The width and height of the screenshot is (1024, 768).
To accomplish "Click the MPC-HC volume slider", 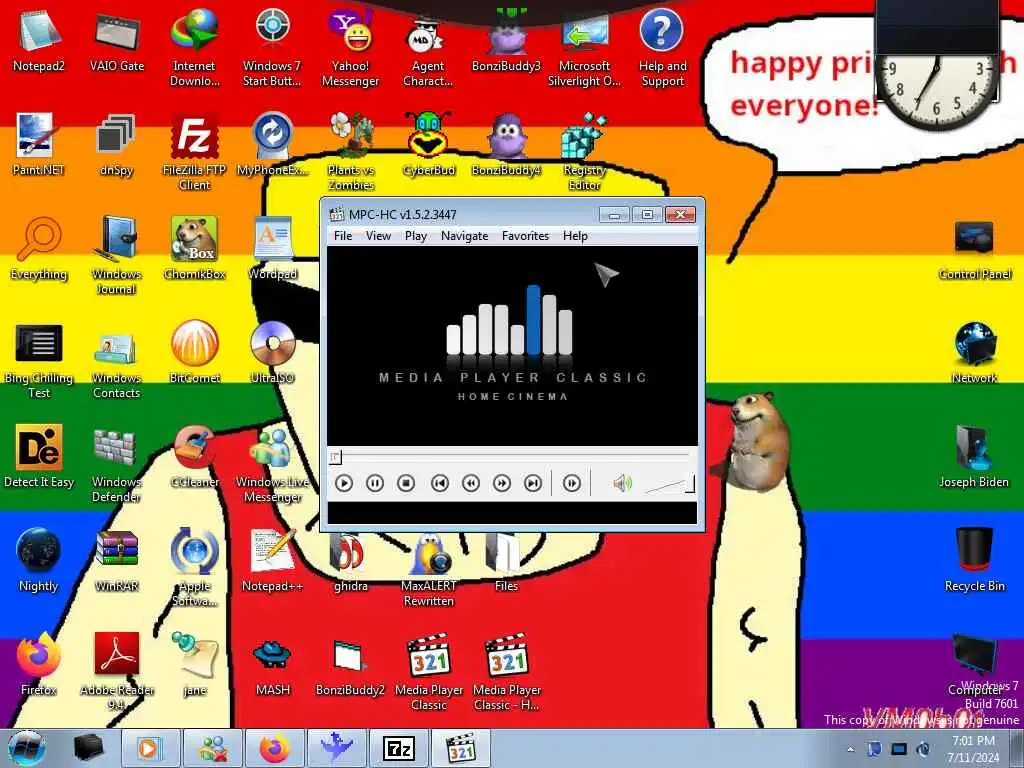I will click(x=669, y=485).
